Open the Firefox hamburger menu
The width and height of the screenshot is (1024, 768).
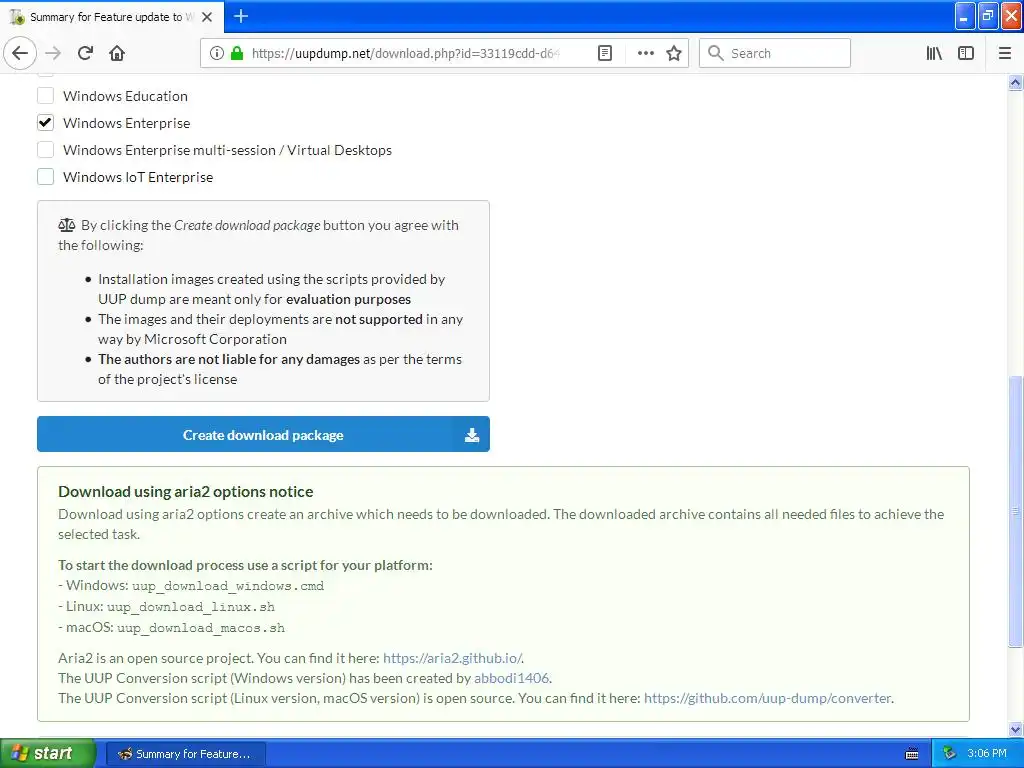(1004, 53)
